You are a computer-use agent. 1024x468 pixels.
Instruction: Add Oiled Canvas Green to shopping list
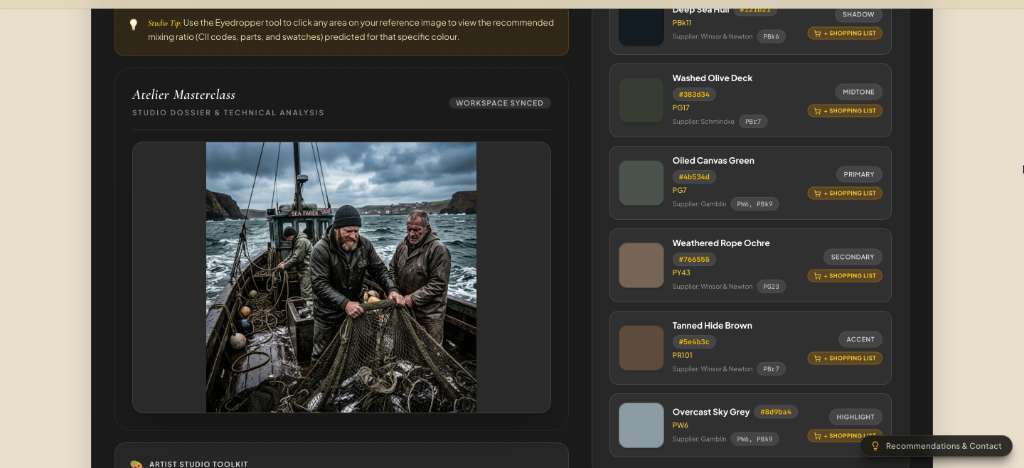(844, 193)
